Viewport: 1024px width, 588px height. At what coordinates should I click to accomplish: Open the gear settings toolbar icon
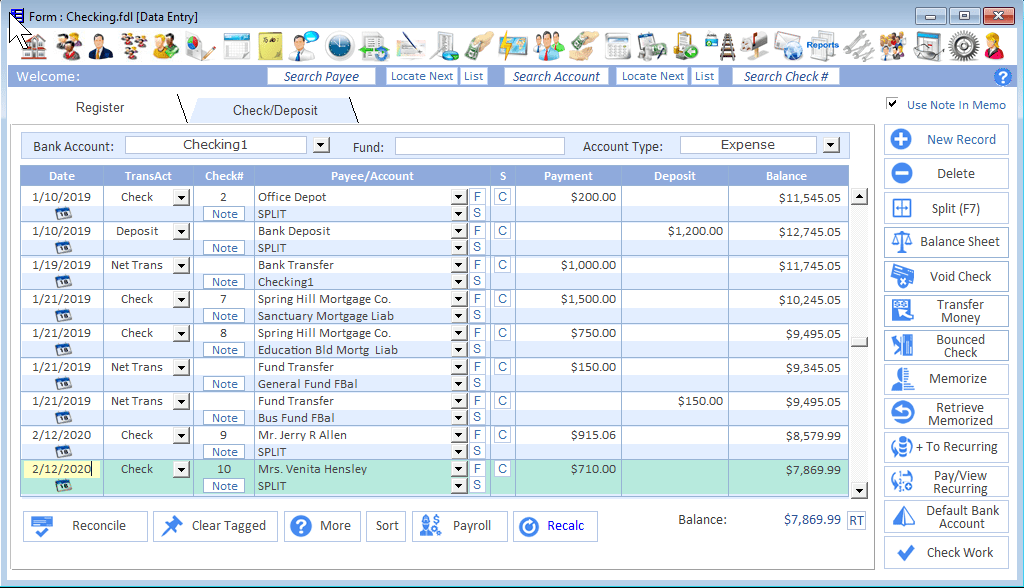pos(964,46)
